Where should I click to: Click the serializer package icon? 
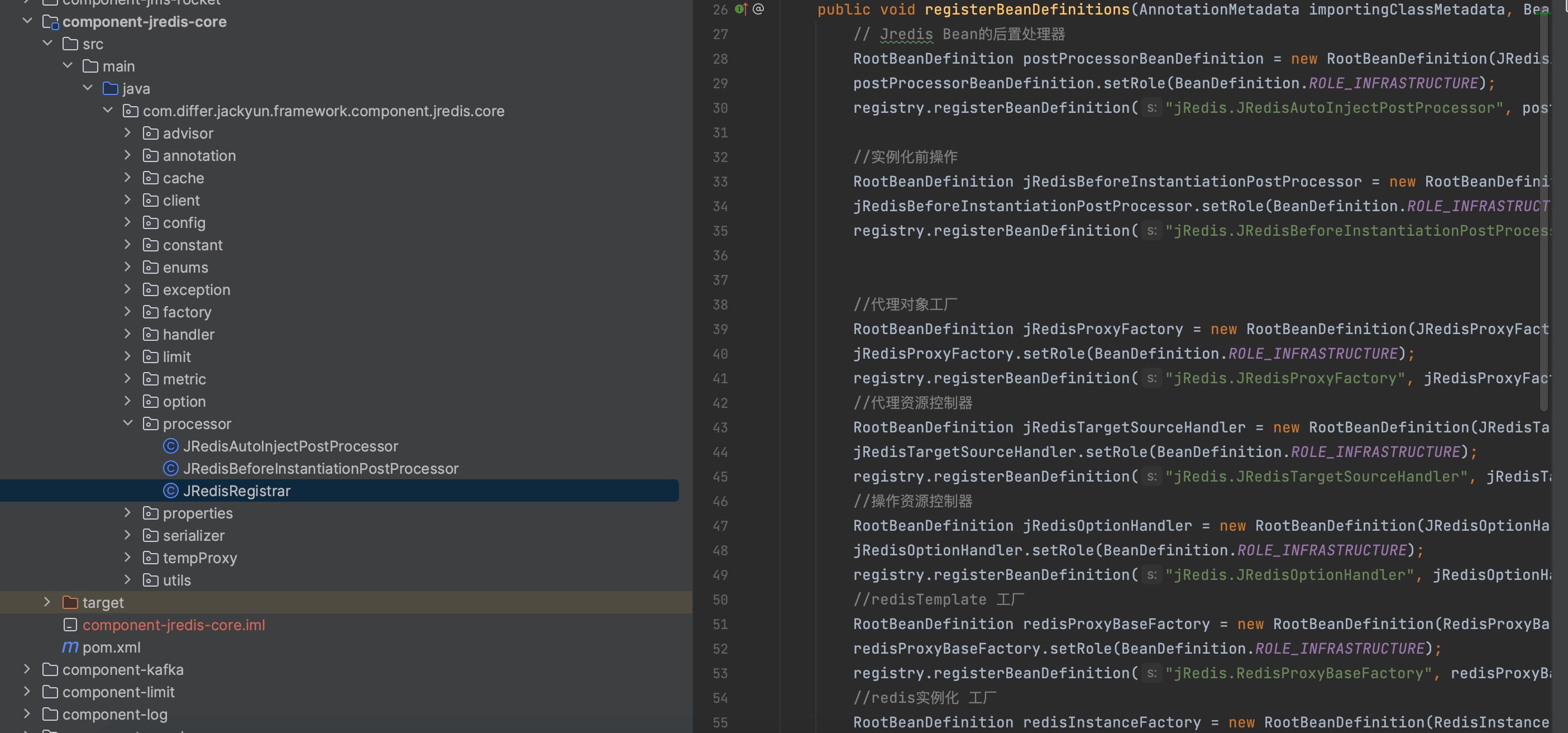coord(150,536)
